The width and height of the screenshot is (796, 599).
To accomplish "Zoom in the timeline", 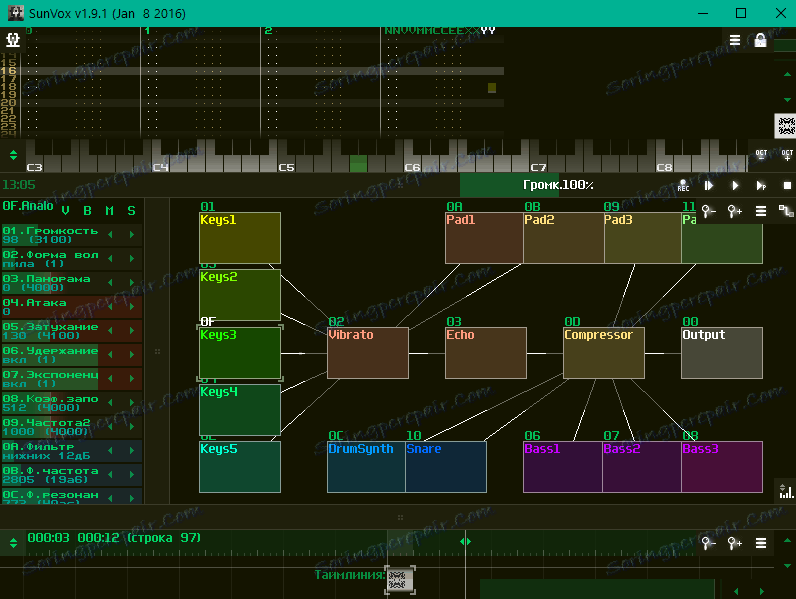I will pyautogui.click(x=735, y=543).
